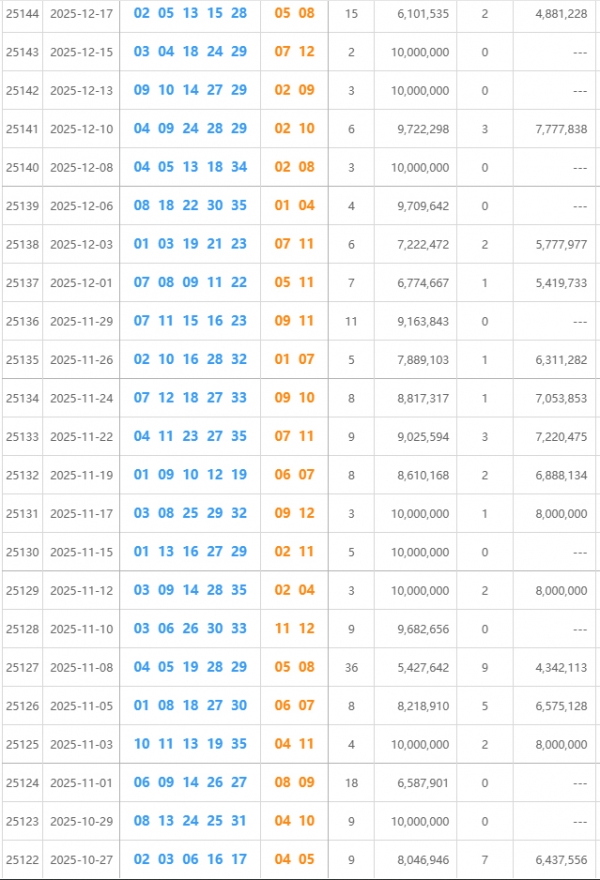Click date 2025-12-15 cell
600x880 pixels.
coord(81,52)
